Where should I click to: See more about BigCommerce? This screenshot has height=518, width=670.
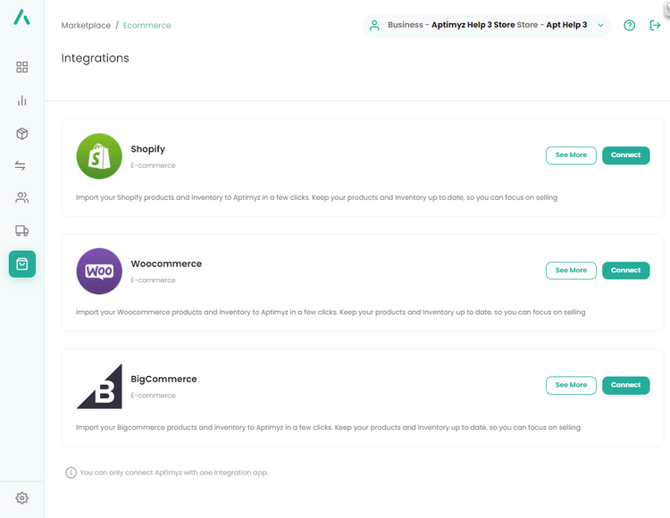571,385
